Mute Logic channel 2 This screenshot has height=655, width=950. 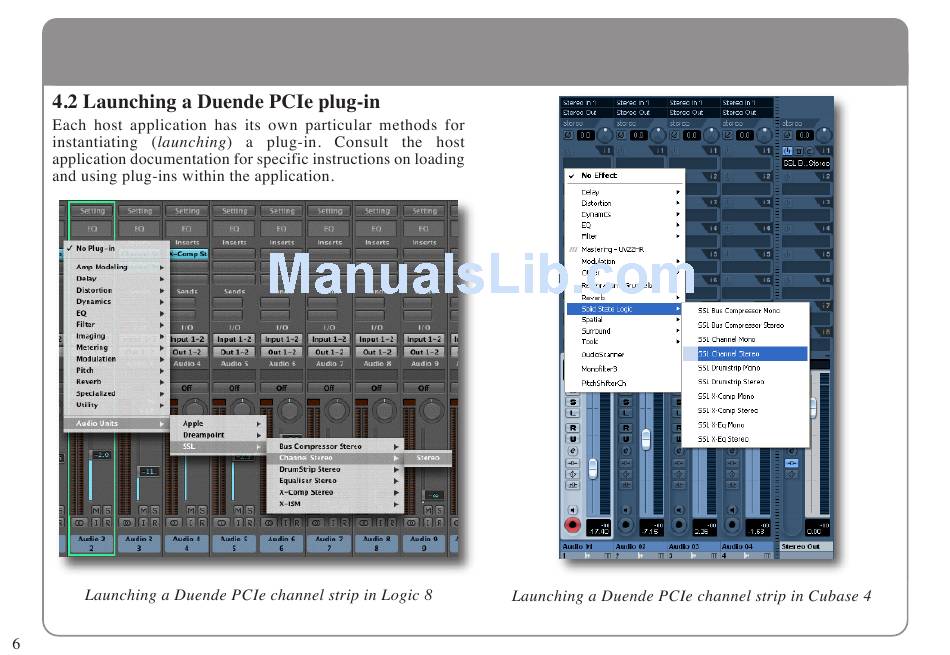coord(96,511)
